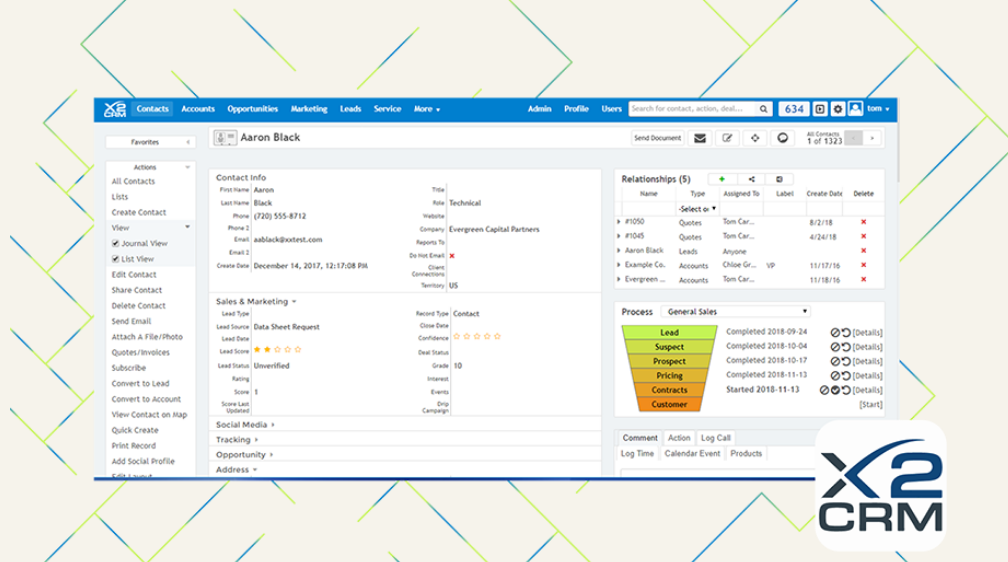Open the 634 notifications counter
Image resolution: width=1008 pixels, height=562 pixels.
[x=794, y=109]
